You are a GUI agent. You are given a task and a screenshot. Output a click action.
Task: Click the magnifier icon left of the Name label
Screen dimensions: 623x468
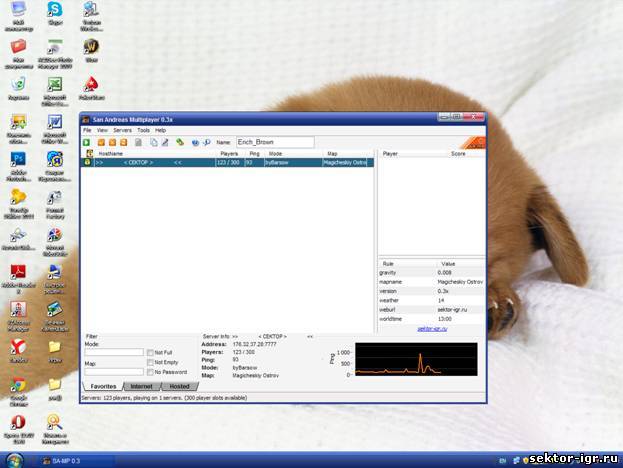click(x=207, y=142)
